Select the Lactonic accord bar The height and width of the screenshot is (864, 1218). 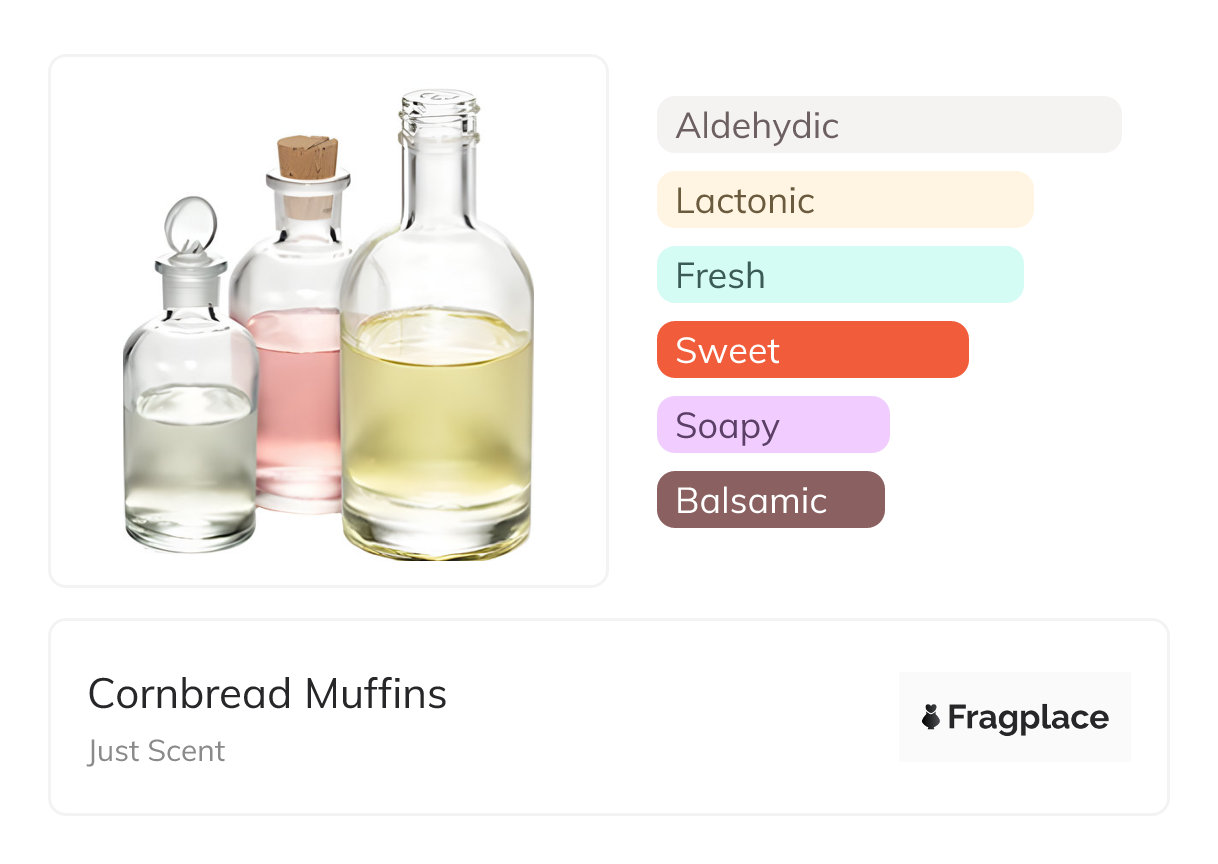click(x=844, y=200)
